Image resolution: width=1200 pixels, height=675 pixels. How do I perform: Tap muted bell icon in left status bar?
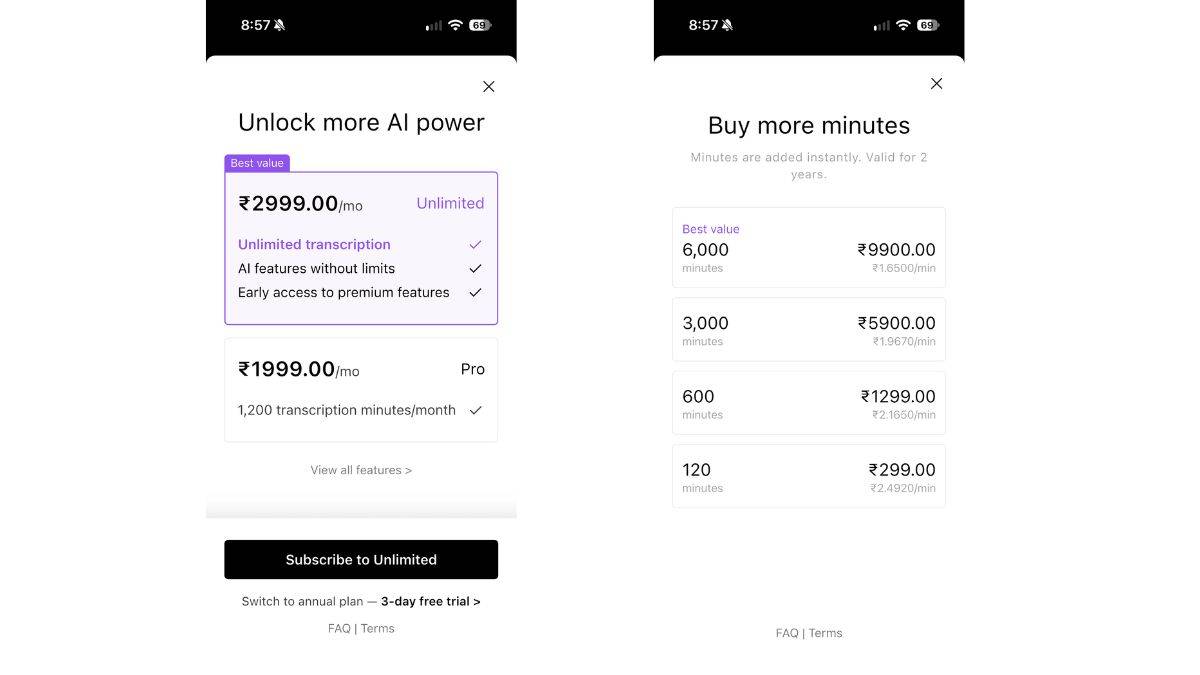(x=280, y=25)
